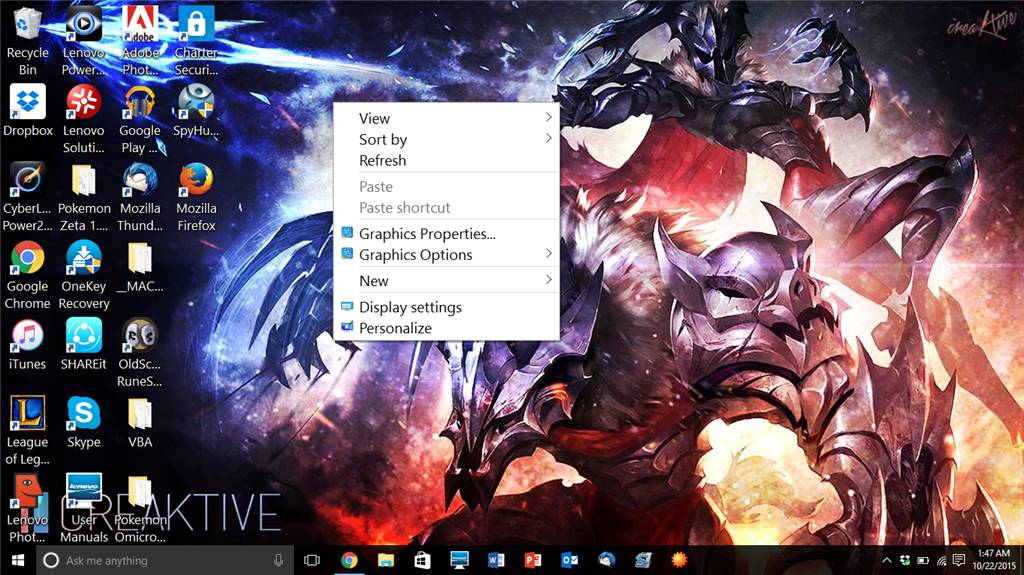This screenshot has width=1024, height=575.
Task: Select the Lenovo Solution Center icon
Action: [84, 119]
